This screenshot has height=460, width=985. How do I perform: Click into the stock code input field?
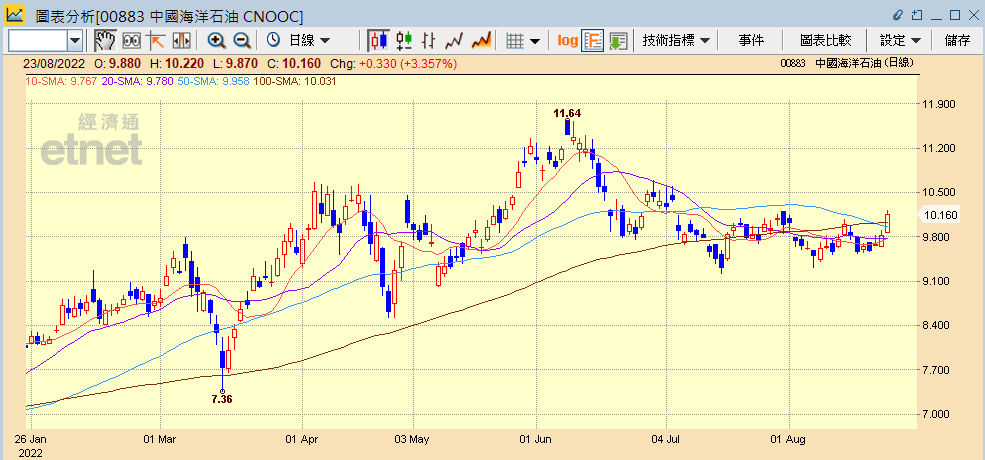38,41
